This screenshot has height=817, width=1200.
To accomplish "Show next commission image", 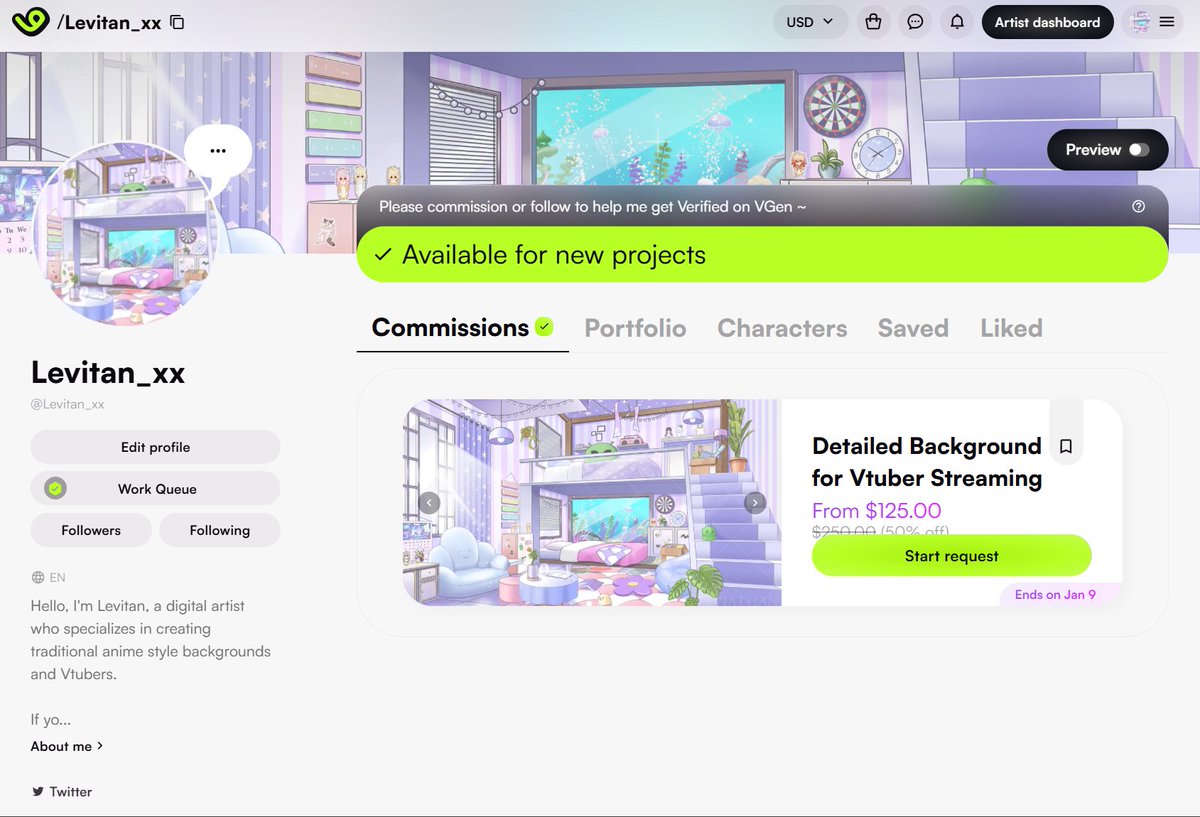I will (755, 502).
